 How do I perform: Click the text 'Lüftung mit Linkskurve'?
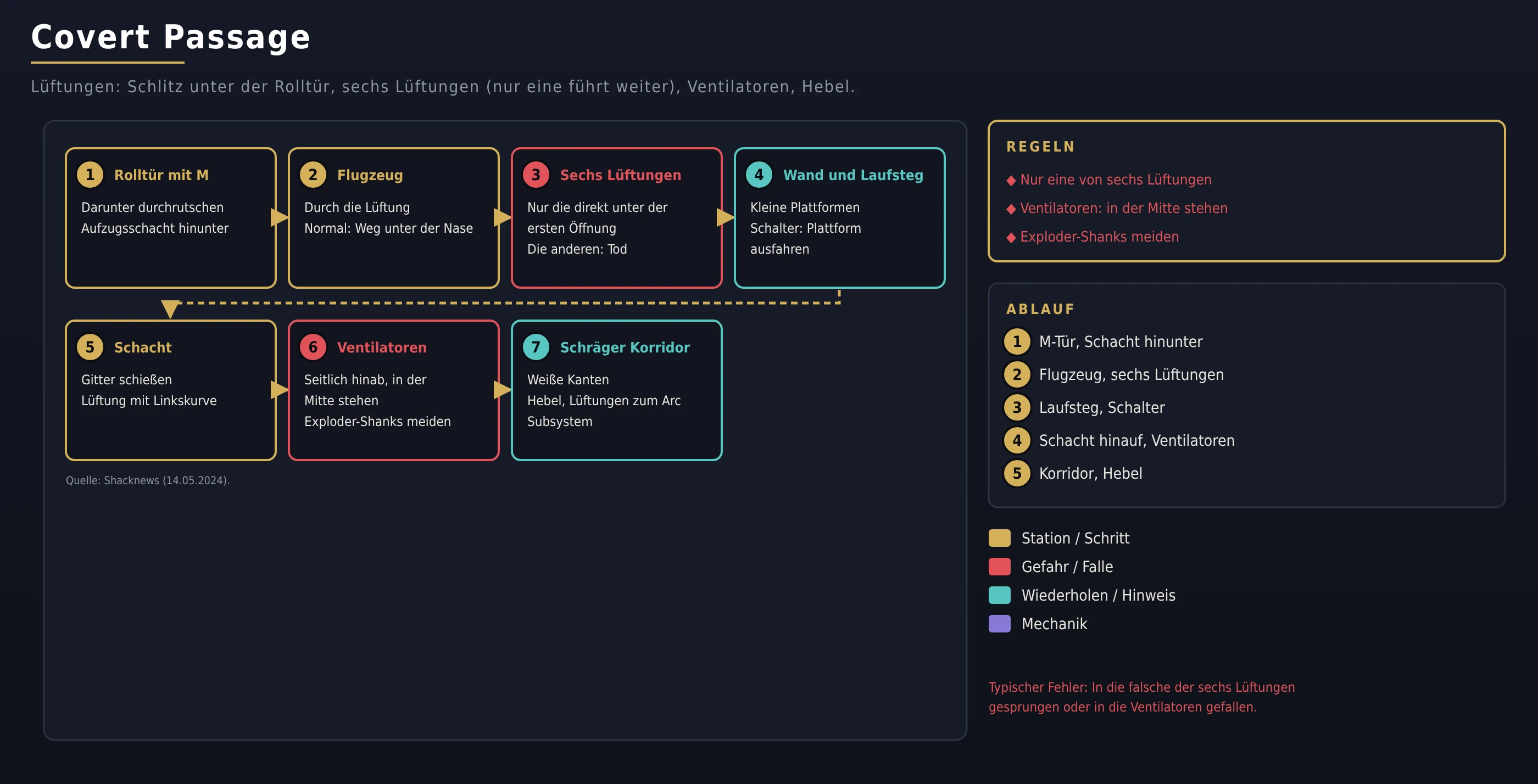click(x=149, y=400)
